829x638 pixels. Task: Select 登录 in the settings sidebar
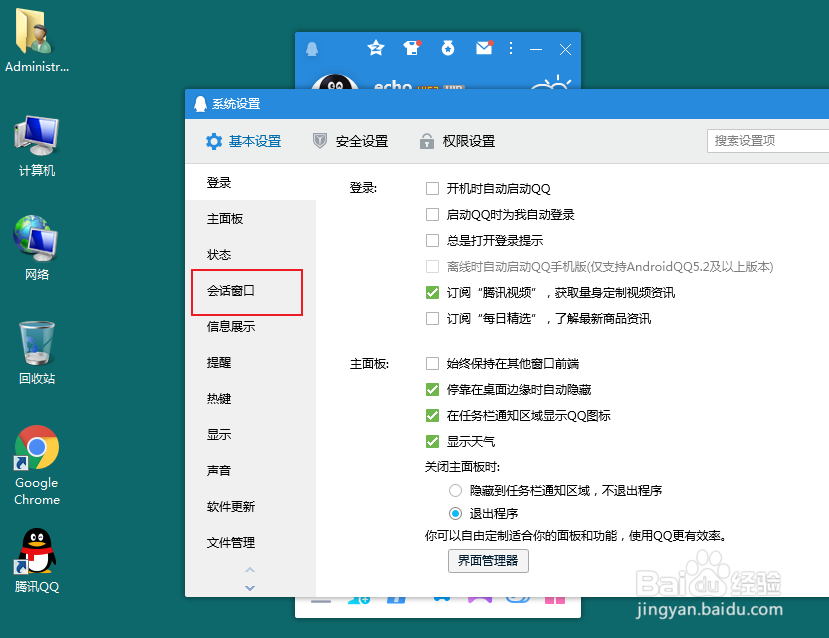(251, 183)
